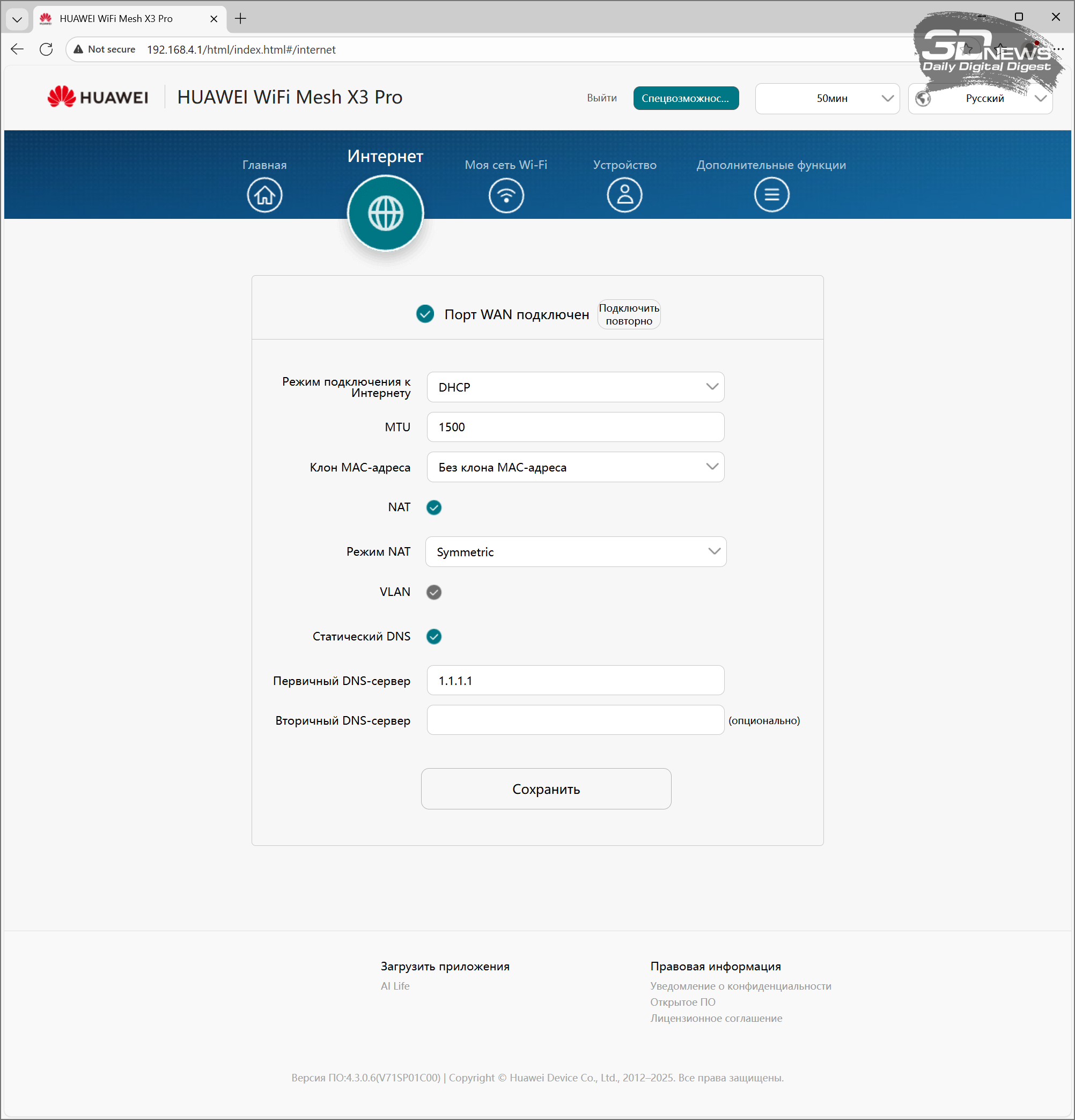1075x1120 pixels.
Task: Open the 50мин timeout dropdown
Action: tap(827, 98)
